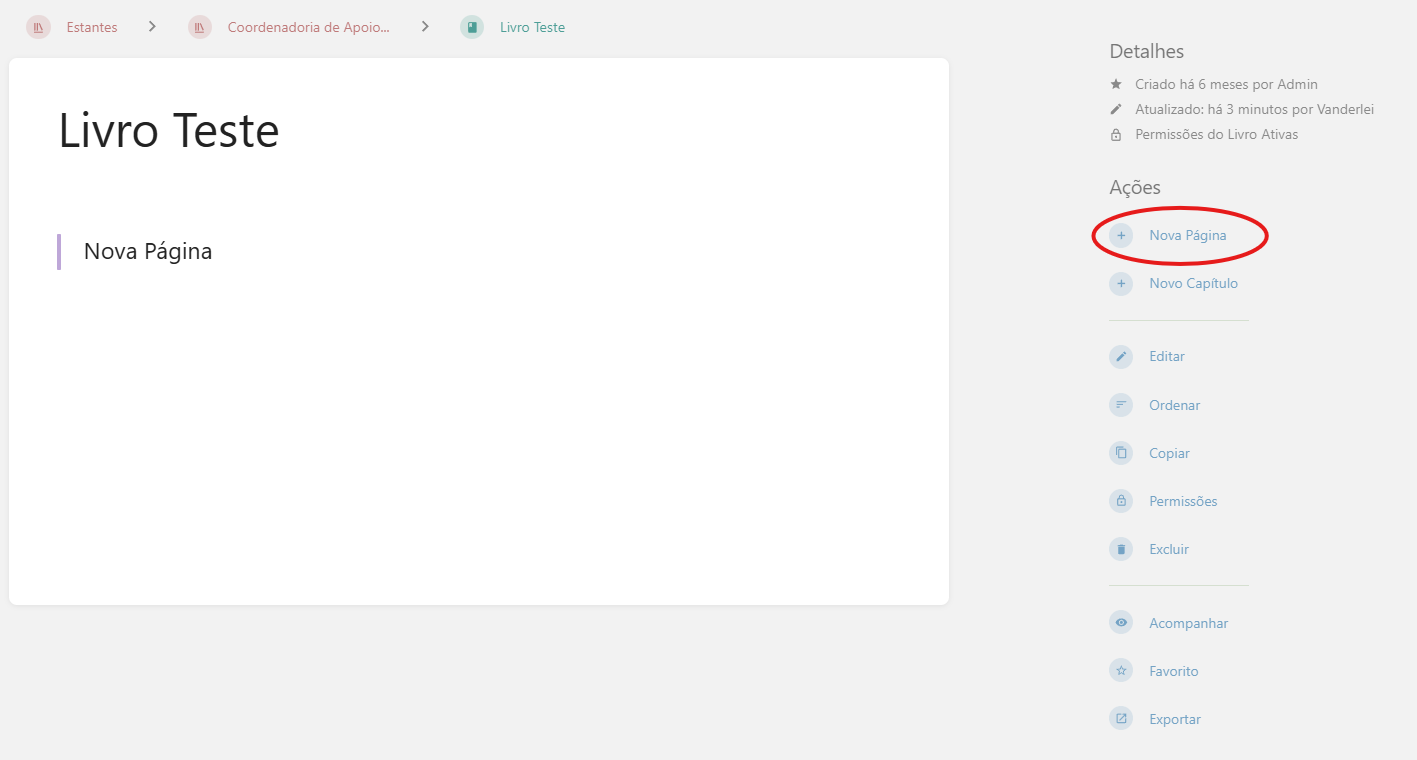This screenshot has width=1417, height=760.
Task: Go to Coordenadoria de Apoio breadcrumb
Action: 309,27
